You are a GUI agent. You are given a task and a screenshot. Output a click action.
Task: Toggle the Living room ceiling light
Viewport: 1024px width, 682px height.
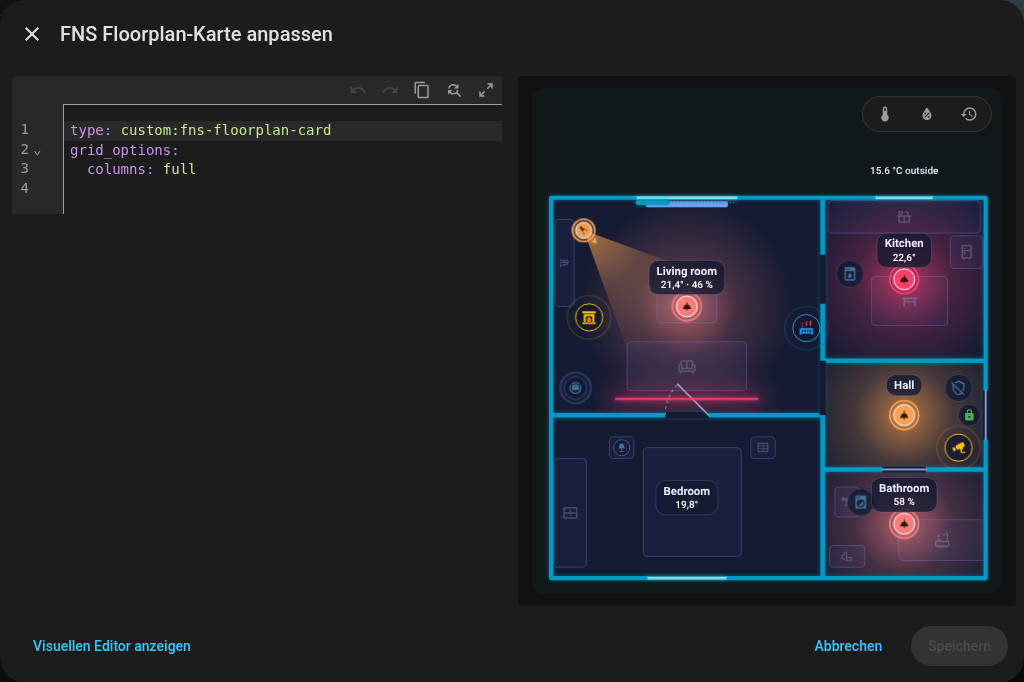[686, 306]
